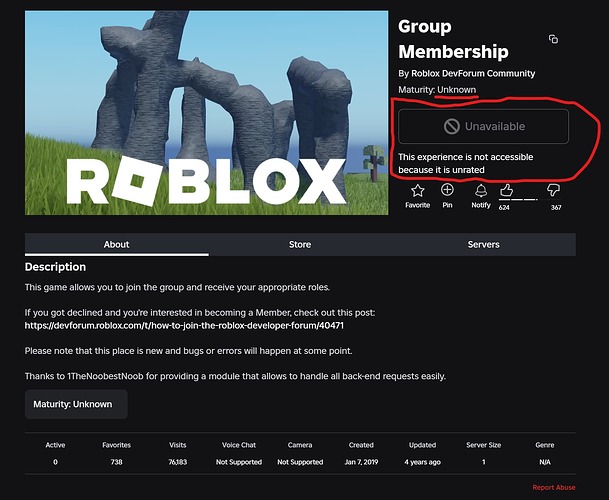The height and width of the screenshot is (500, 609).
Task: Click the Updated value 4 years ago
Action: pos(422,462)
